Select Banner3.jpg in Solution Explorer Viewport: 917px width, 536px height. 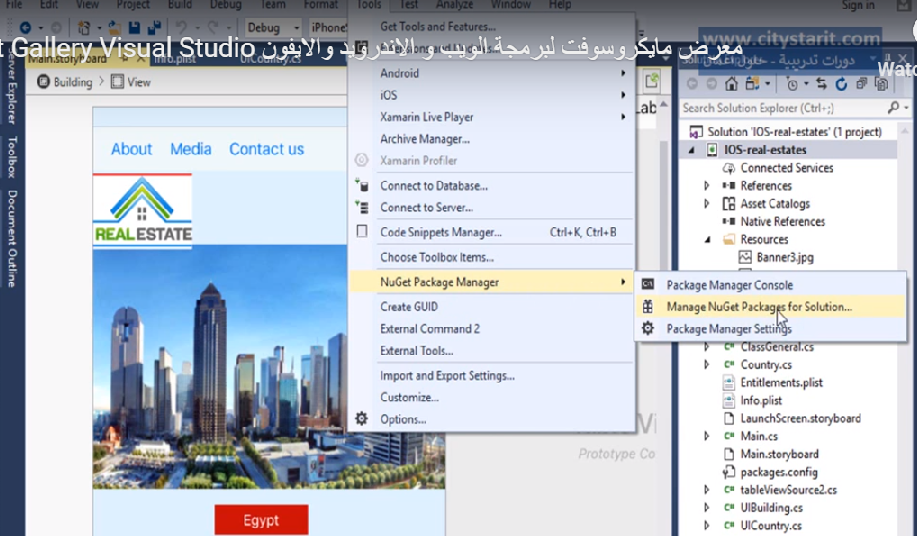785,257
